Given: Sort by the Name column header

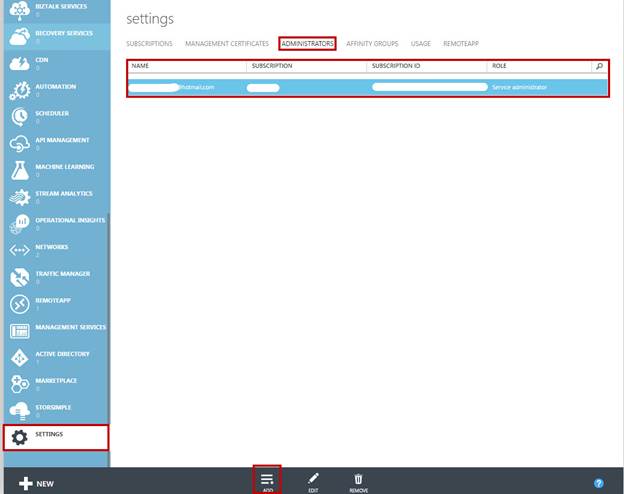Looking at the screenshot, I should [140, 66].
